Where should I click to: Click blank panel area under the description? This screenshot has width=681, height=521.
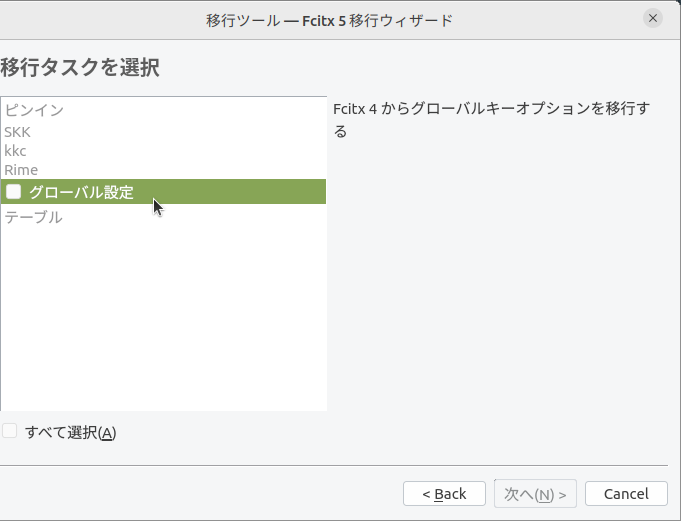coord(500,300)
